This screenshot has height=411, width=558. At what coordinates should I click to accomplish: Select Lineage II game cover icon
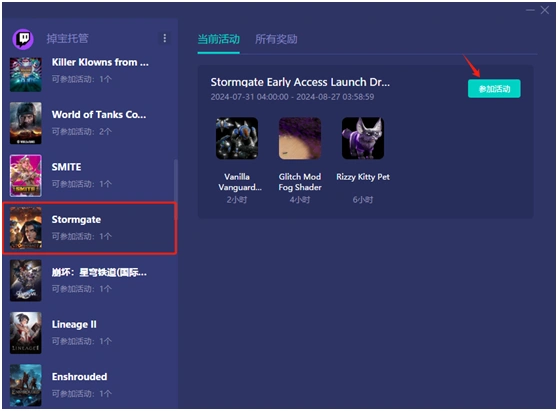[x=26, y=333]
